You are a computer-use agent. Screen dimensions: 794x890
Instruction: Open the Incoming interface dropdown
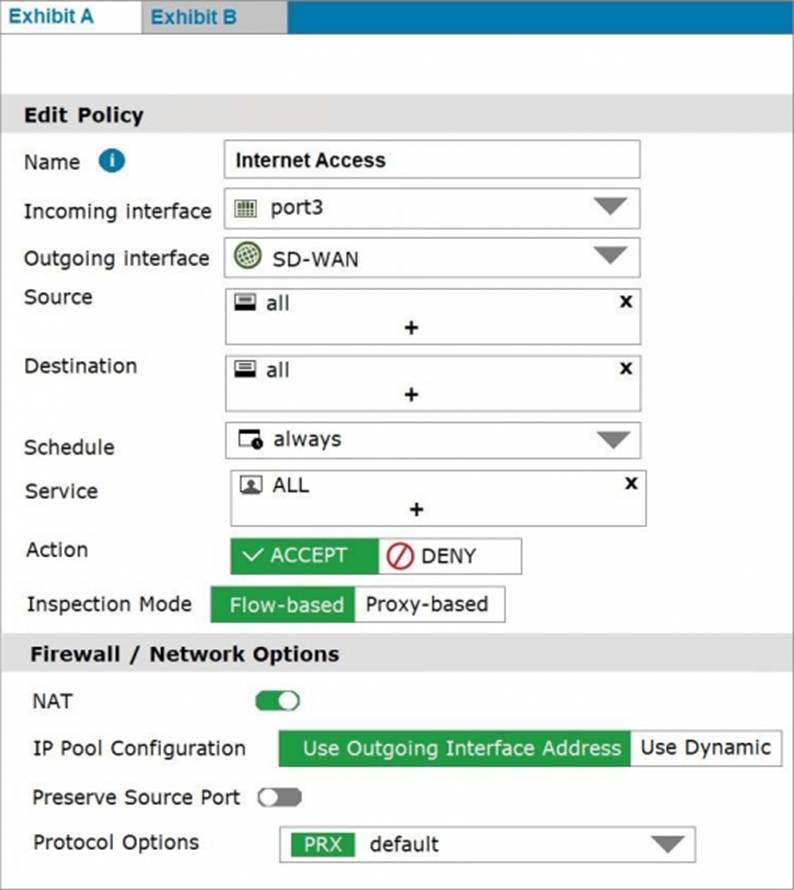(609, 208)
